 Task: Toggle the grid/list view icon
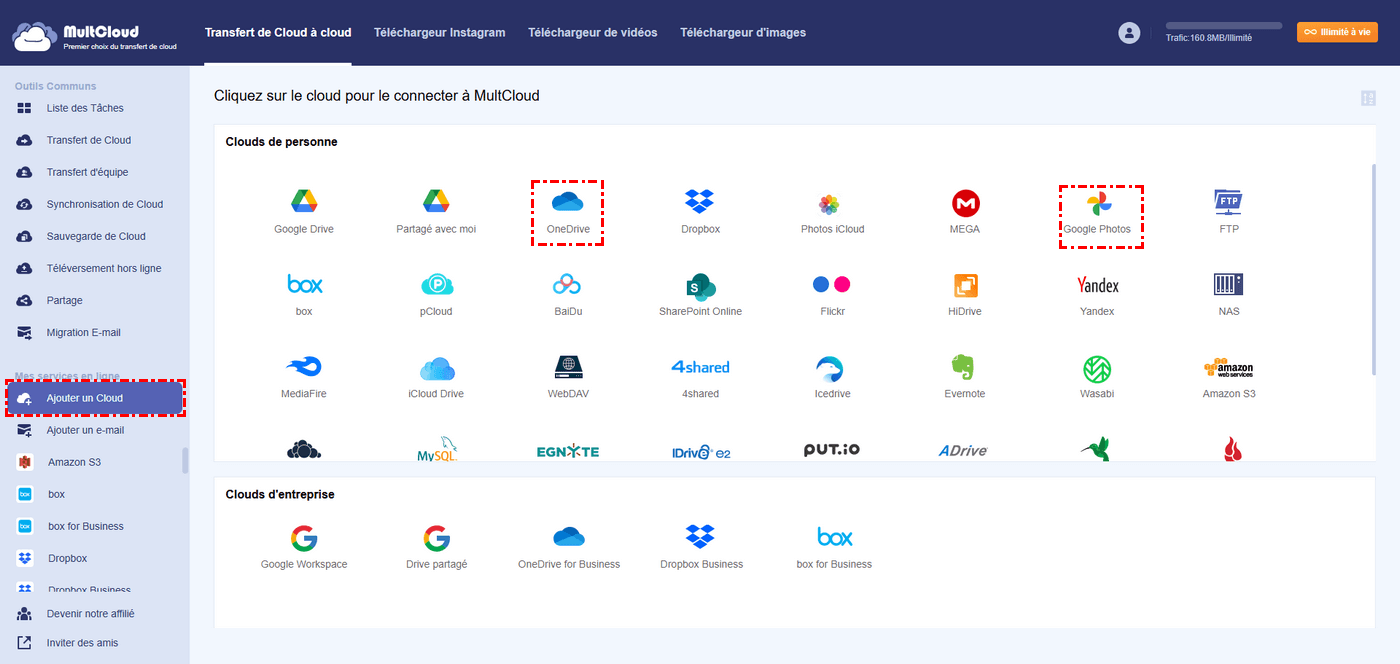1368,98
